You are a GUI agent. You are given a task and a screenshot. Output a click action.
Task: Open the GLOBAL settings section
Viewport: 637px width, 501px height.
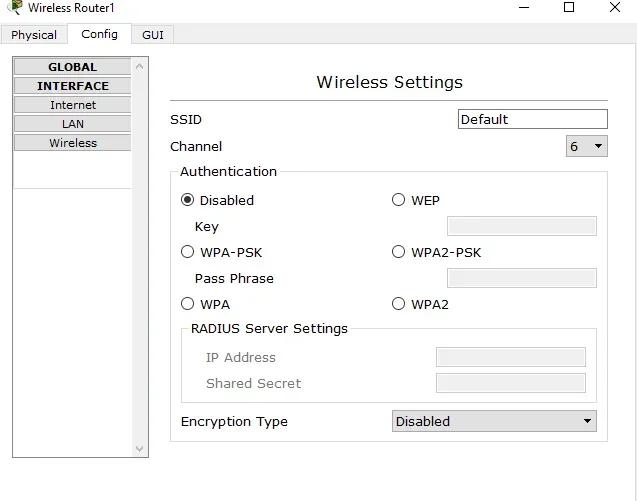coord(72,67)
